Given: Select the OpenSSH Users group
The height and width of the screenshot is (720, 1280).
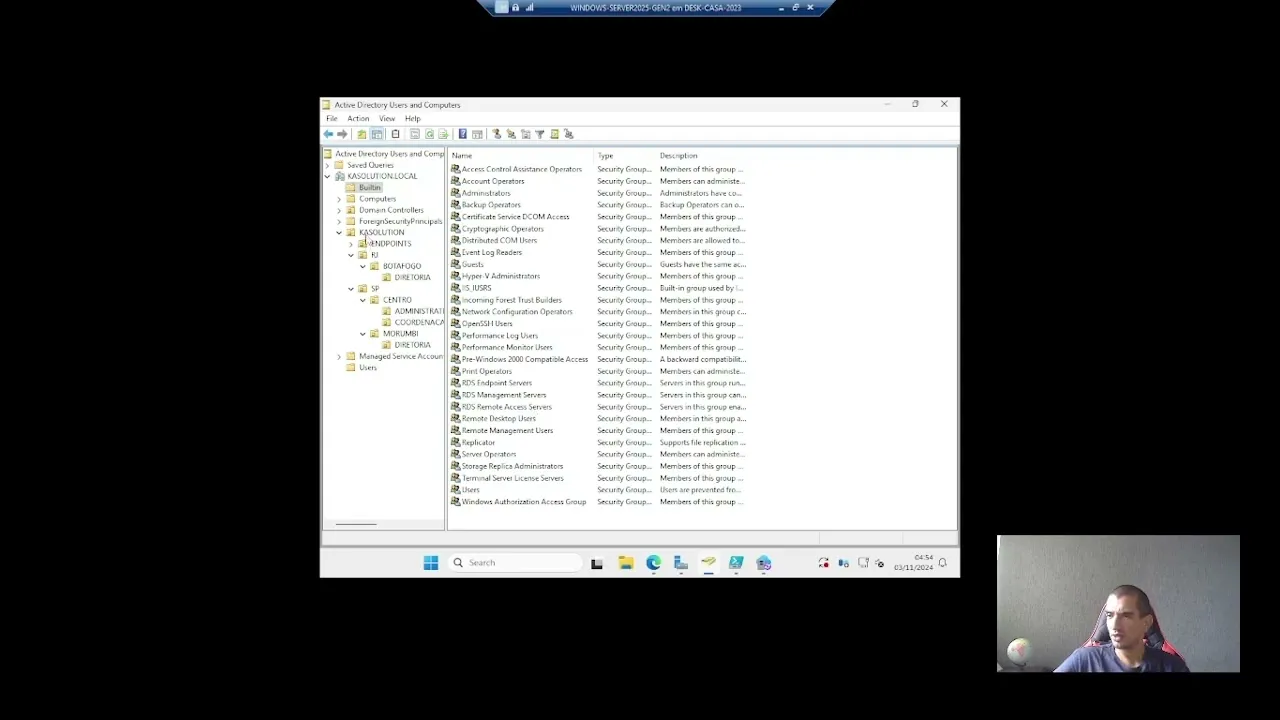Looking at the screenshot, I should tap(487, 324).
